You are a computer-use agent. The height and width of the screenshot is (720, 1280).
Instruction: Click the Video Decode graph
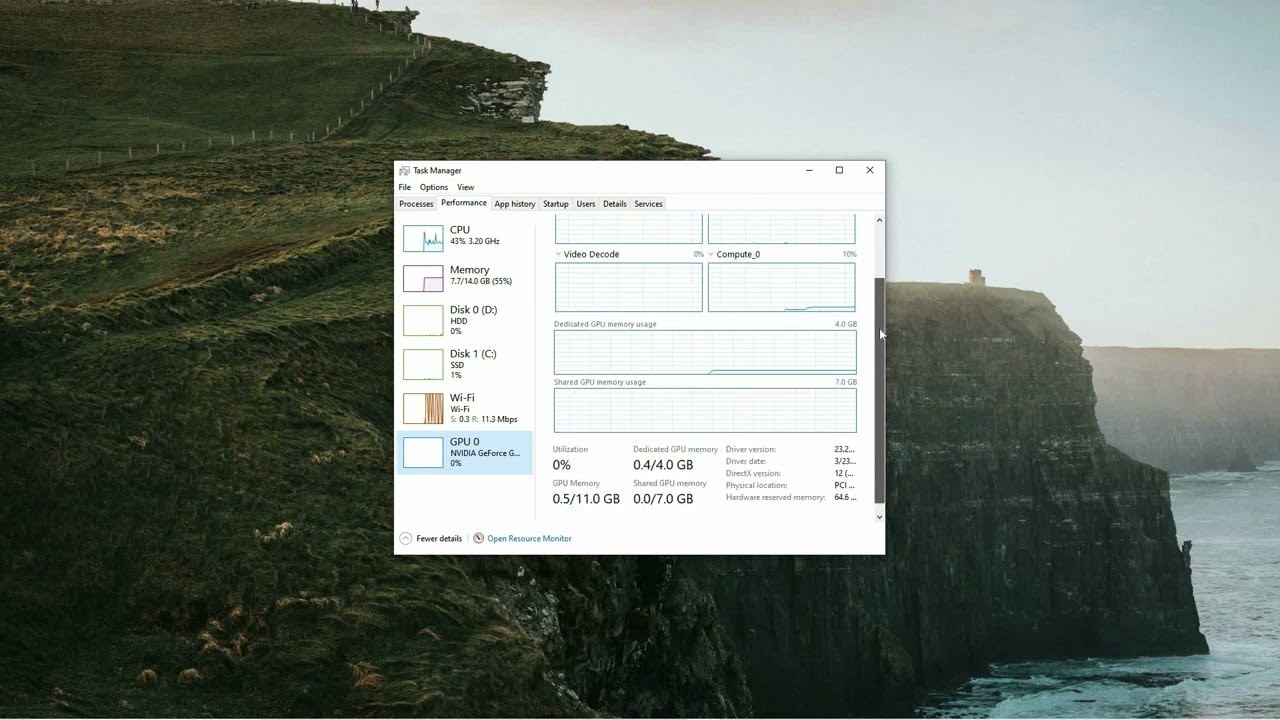pyautogui.click(x=629, y=287)
